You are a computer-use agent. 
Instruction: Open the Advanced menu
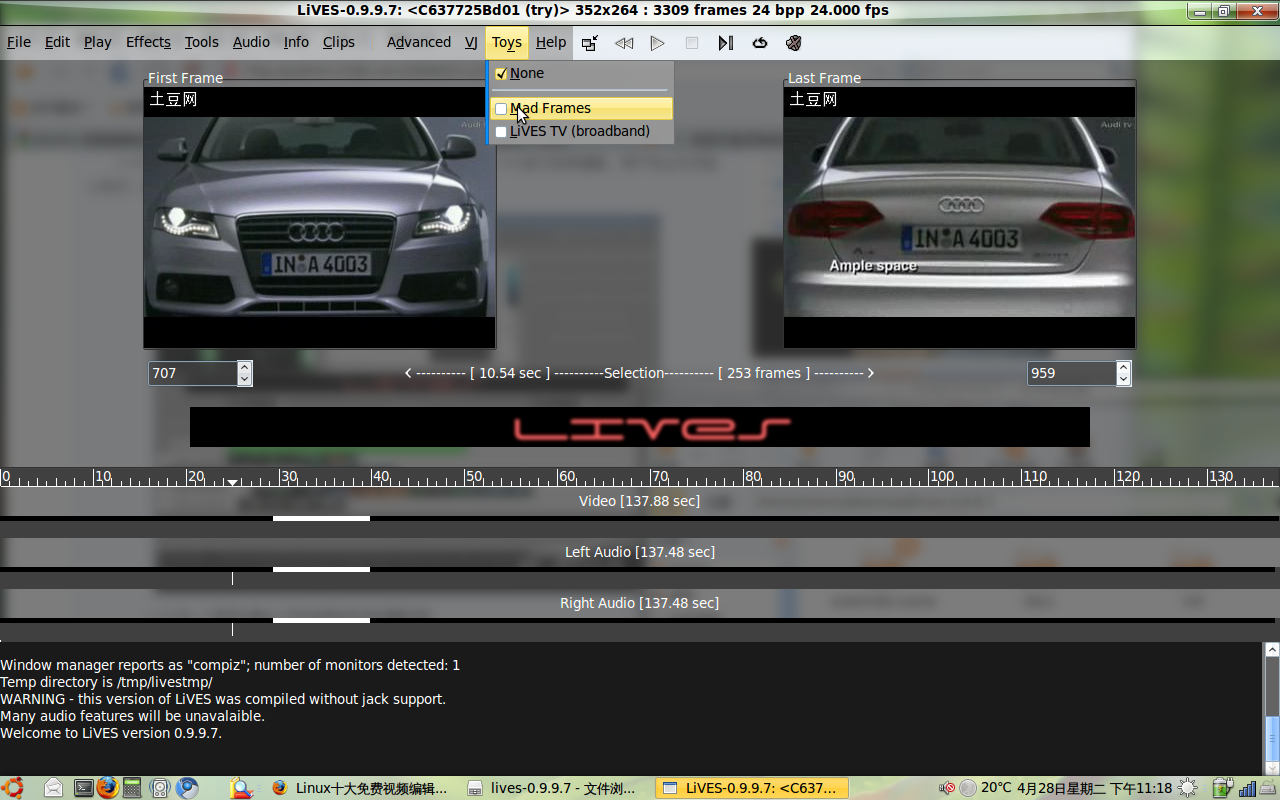click(419, 42)
